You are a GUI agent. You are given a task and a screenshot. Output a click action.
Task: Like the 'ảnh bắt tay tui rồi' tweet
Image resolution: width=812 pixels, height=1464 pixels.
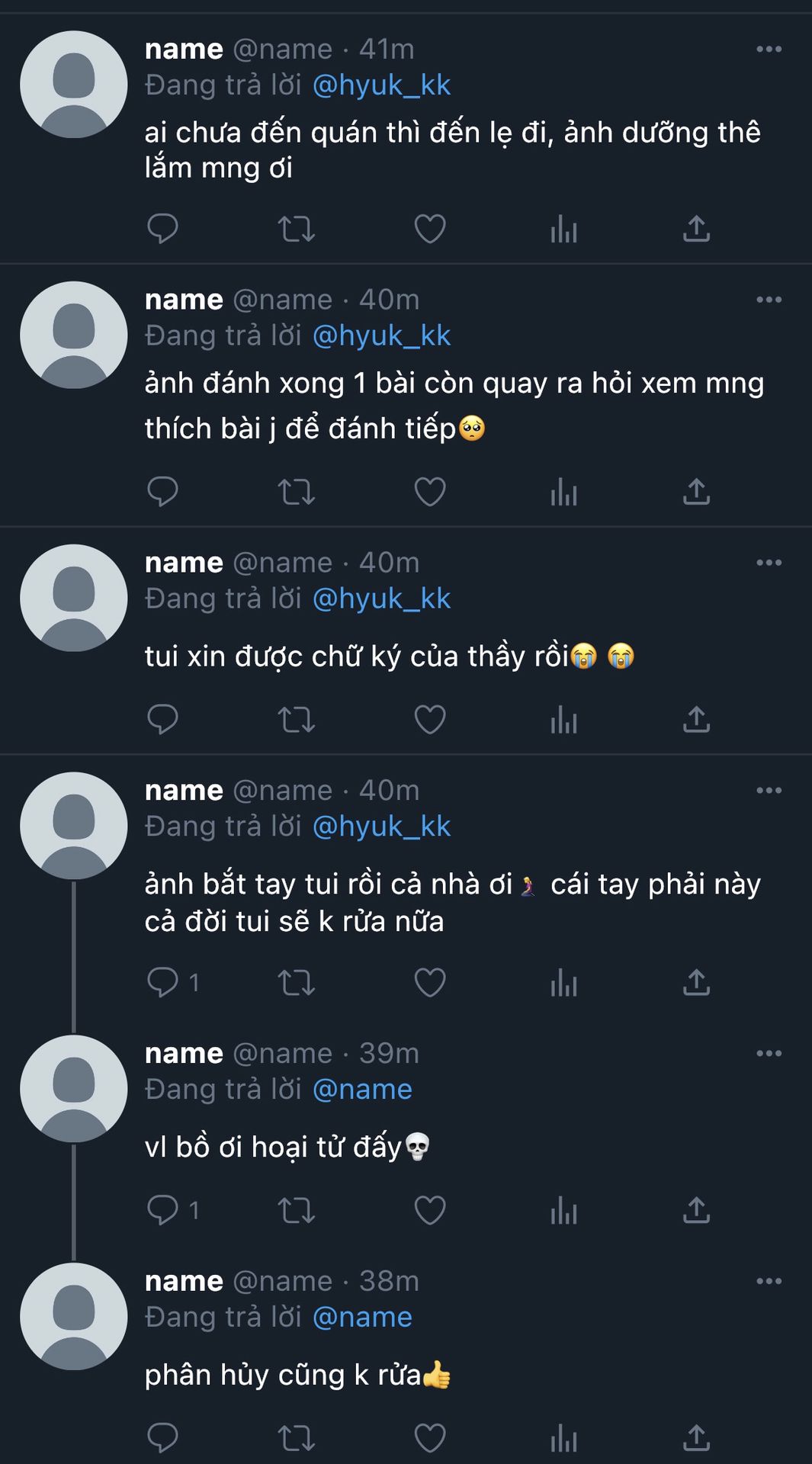(429, 982)
